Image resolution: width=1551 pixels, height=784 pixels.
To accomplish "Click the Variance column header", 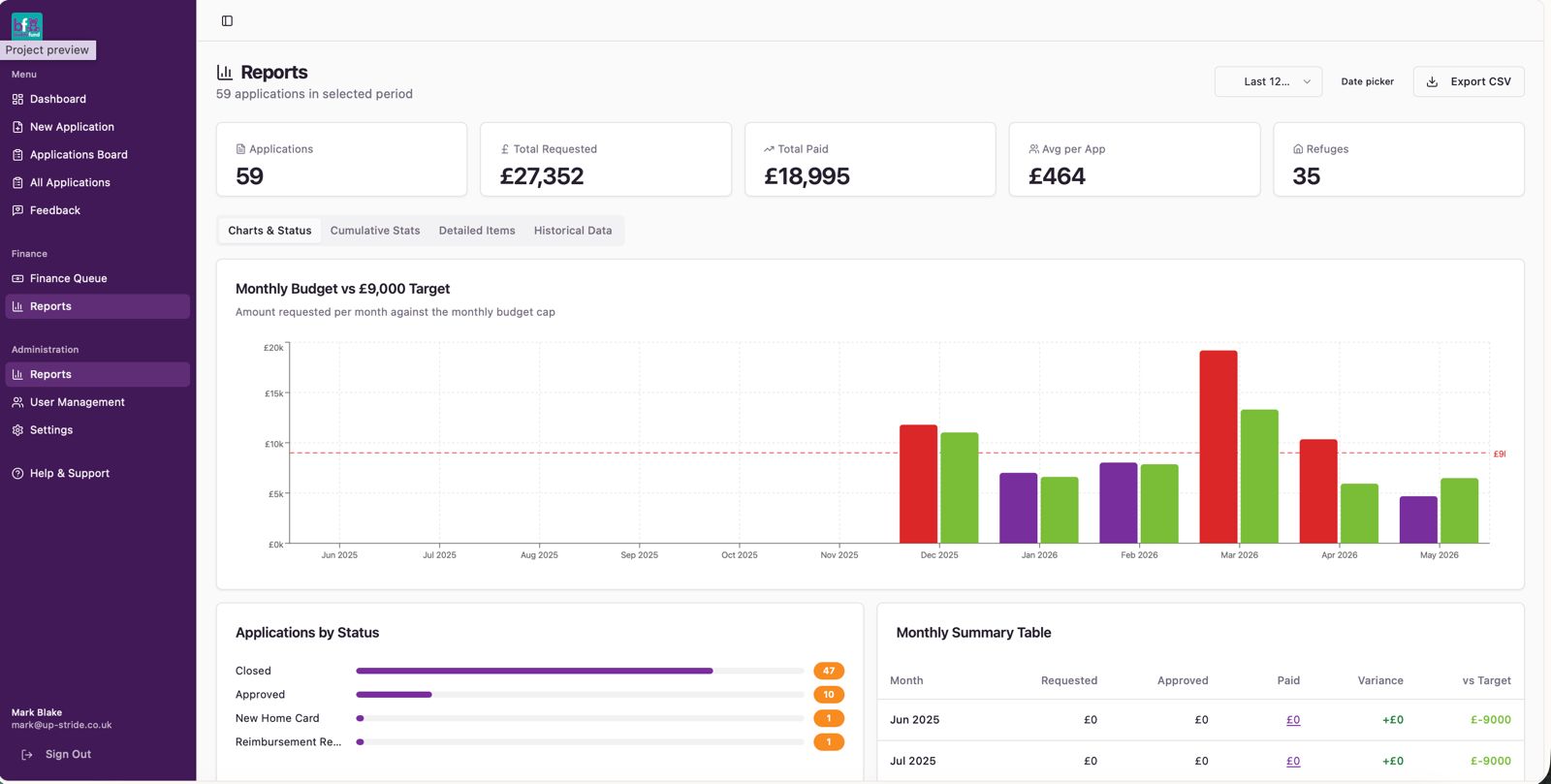I will 1380,680.
